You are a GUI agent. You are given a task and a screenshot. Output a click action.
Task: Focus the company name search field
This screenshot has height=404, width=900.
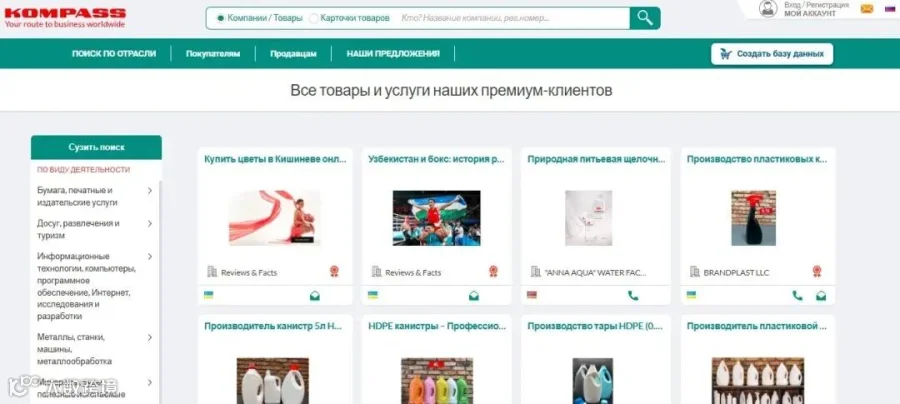(514, 18)
